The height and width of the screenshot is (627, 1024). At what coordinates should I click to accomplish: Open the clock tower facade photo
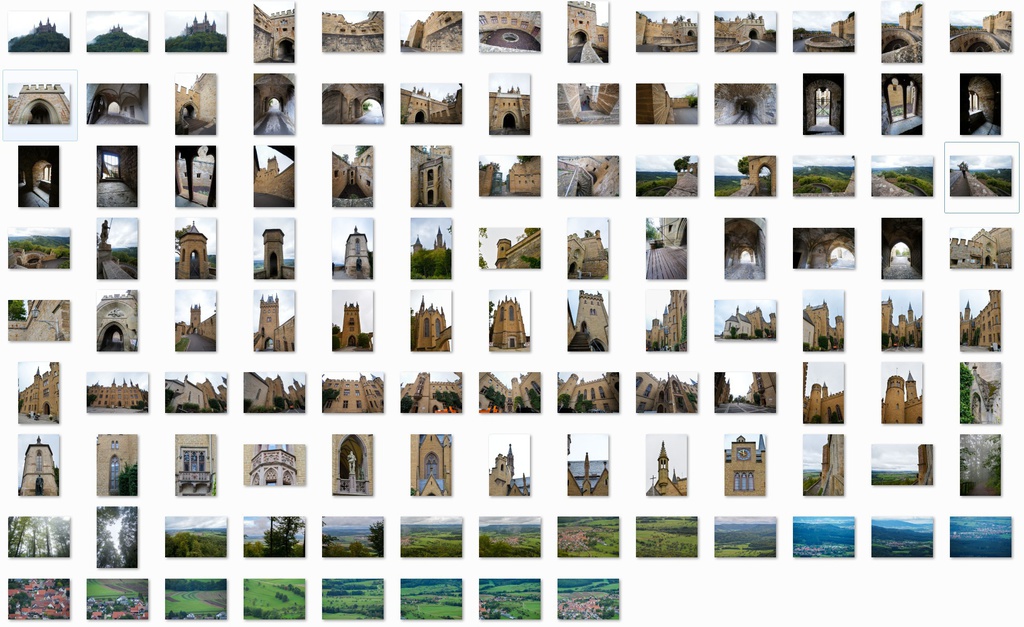pos(744,465)
